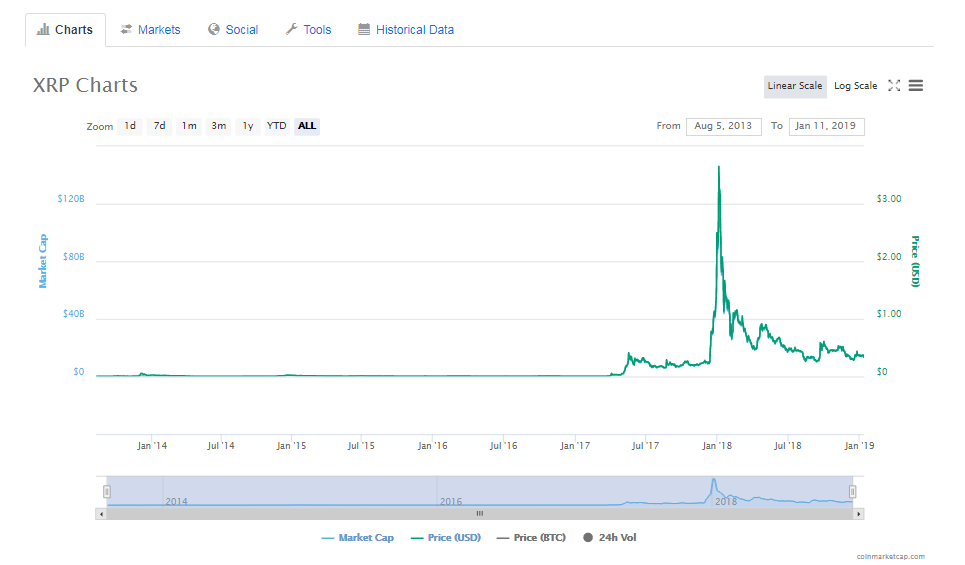Open the Tools tab
This screenshot has height=565, width=965.
(308, 30)
